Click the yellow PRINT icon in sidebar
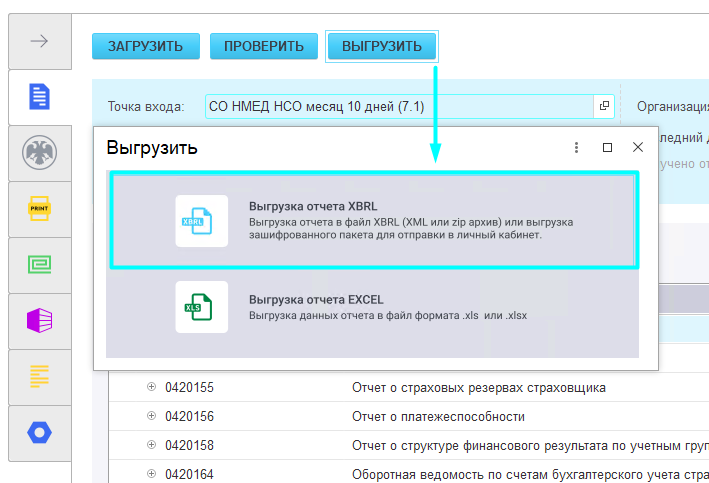 (x=39, y=209)
